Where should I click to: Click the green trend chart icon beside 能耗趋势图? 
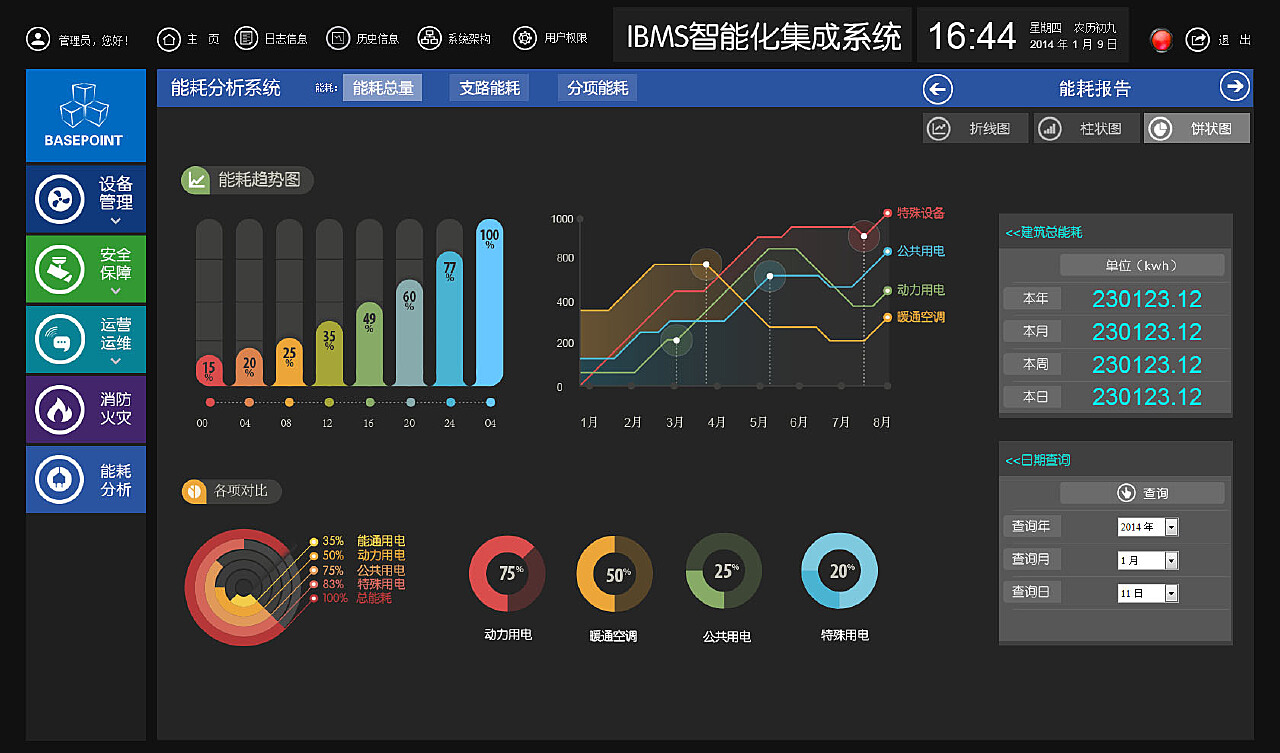click(x=196, y=180)
